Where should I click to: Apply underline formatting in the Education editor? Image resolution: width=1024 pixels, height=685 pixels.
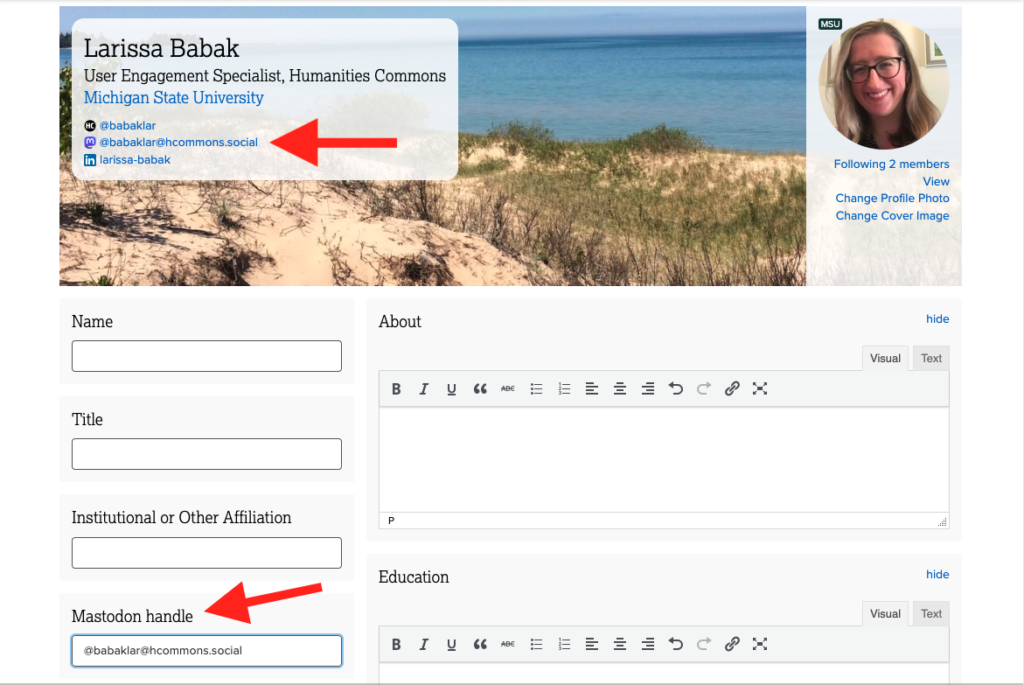coord(451,644)
